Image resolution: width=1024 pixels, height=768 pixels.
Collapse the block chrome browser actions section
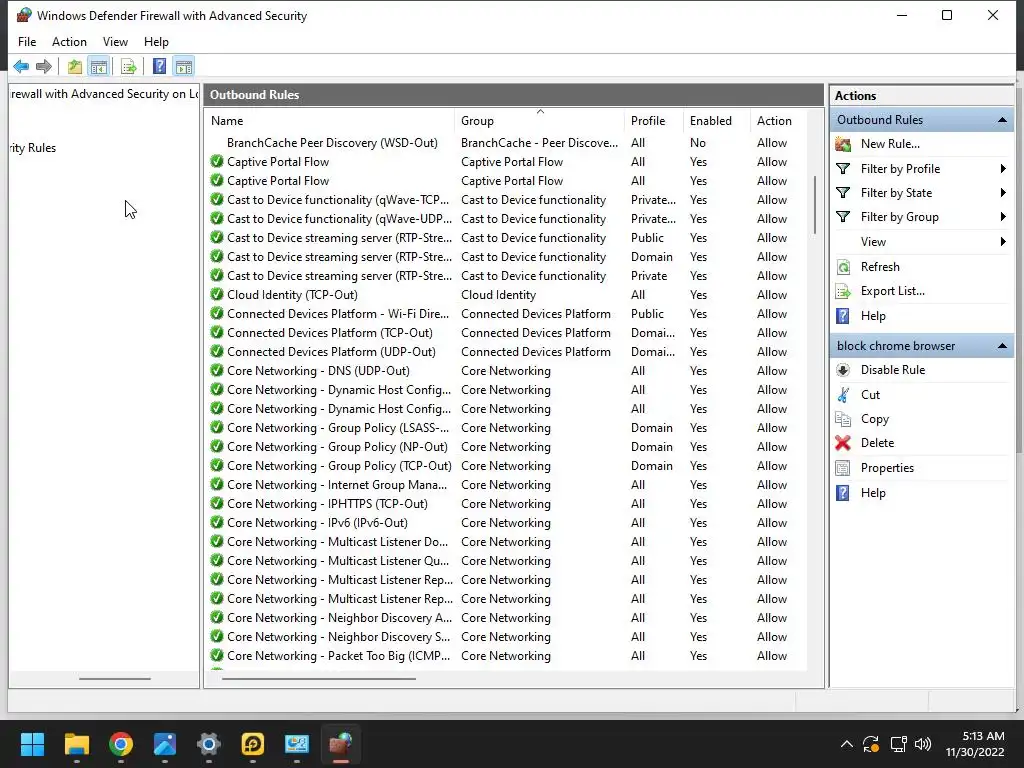tap(1002, 346)
